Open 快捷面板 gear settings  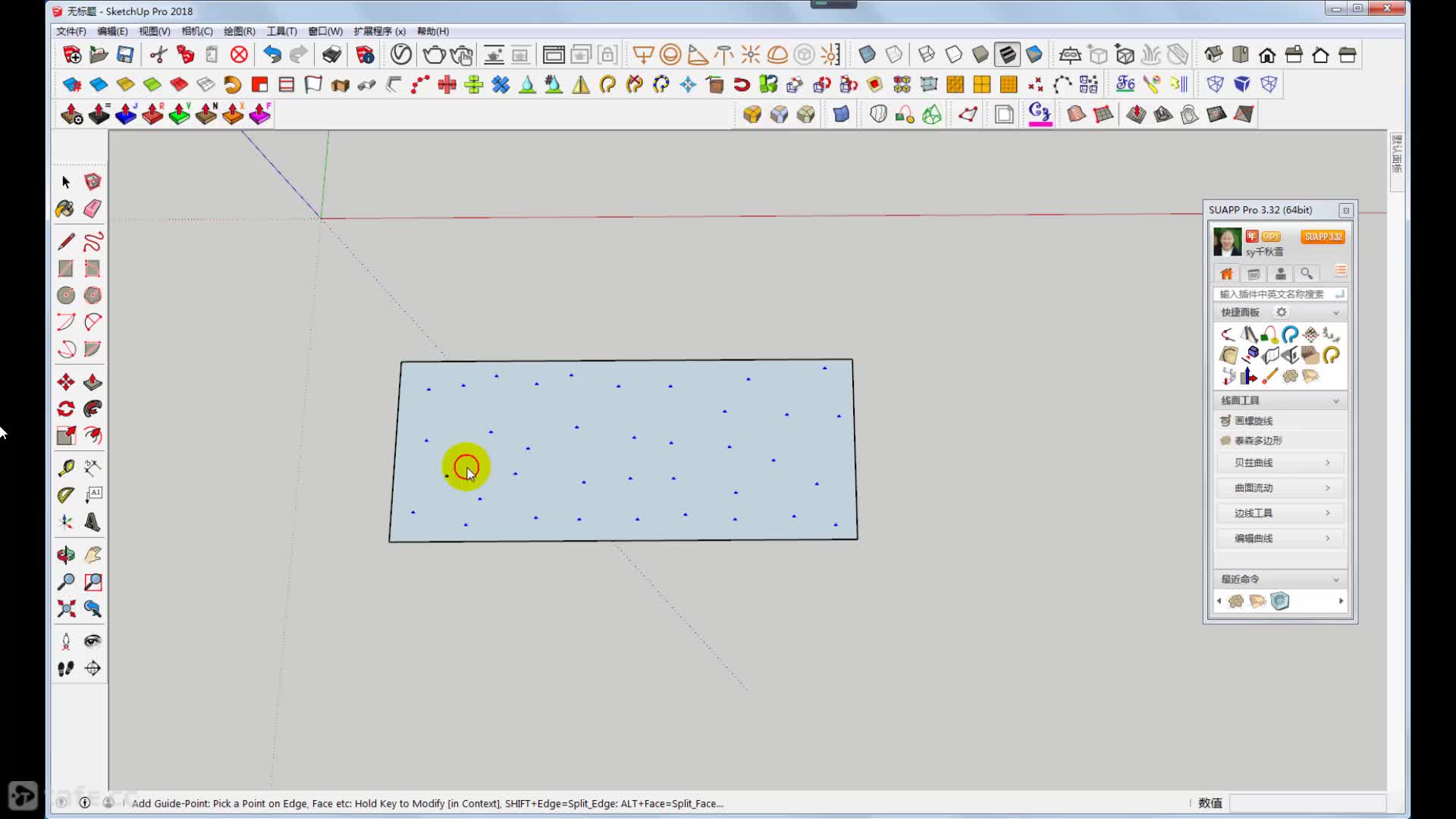click(1282, 312)
